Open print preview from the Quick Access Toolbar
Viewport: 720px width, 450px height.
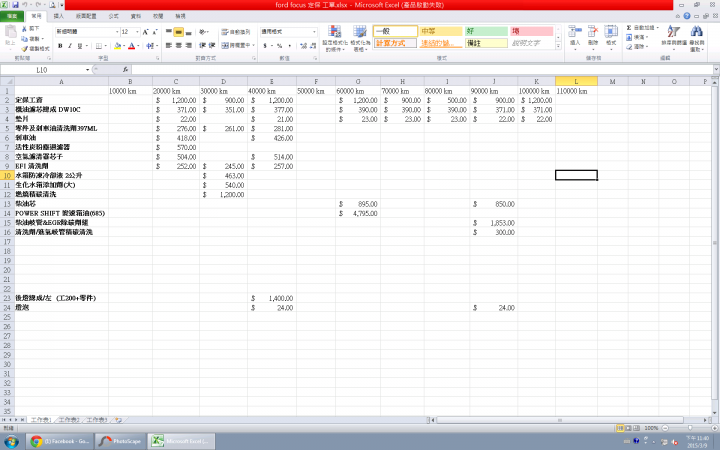pyautogui.click(x=52, y=5)
